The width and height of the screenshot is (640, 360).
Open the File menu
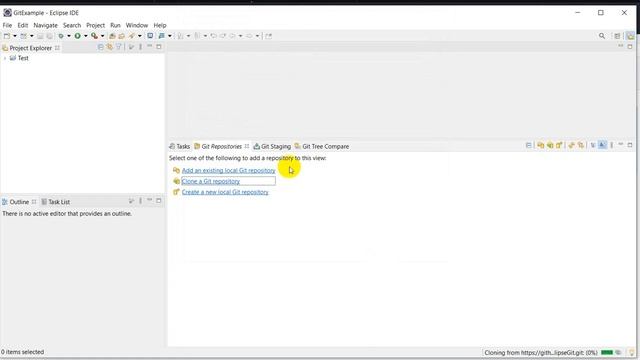(x=7, y=25)
